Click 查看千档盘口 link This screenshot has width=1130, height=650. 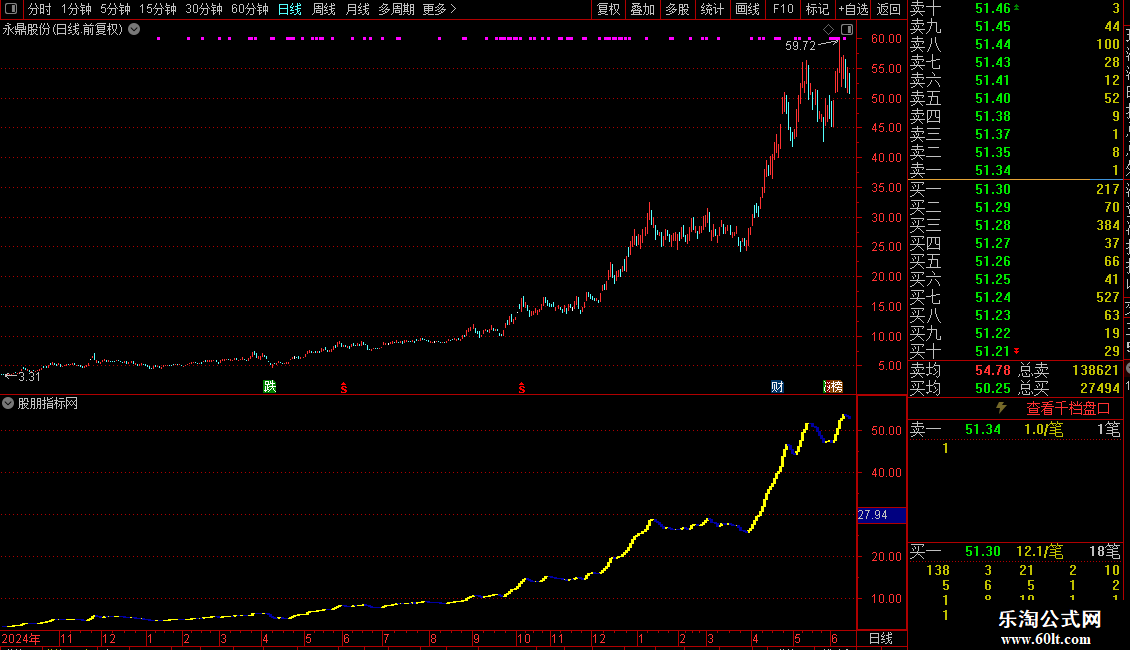click(x=1067, y=409)
